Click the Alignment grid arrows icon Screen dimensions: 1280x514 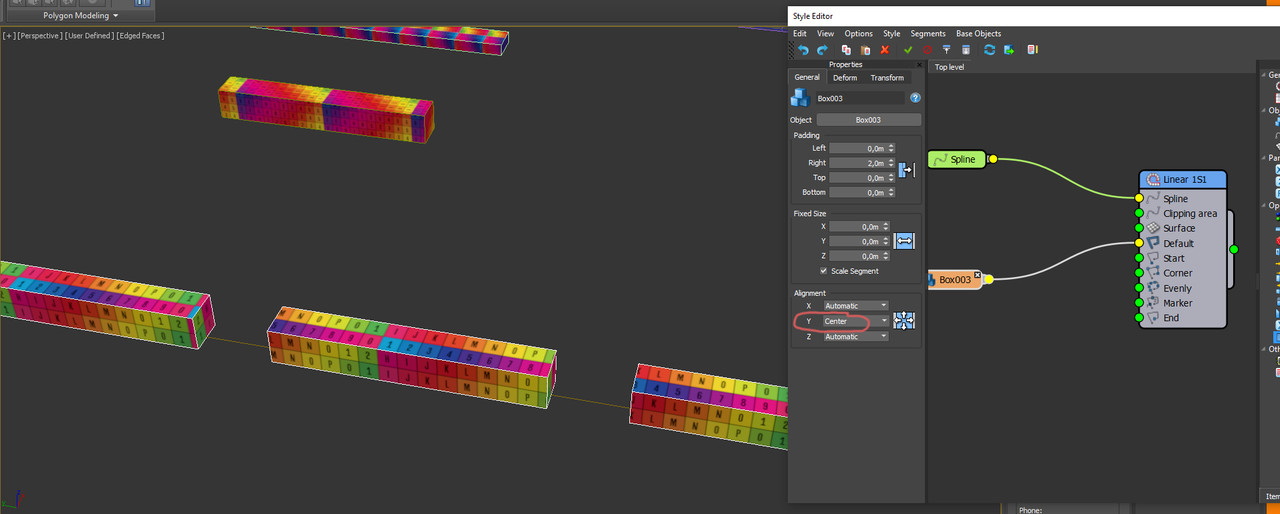905,321
